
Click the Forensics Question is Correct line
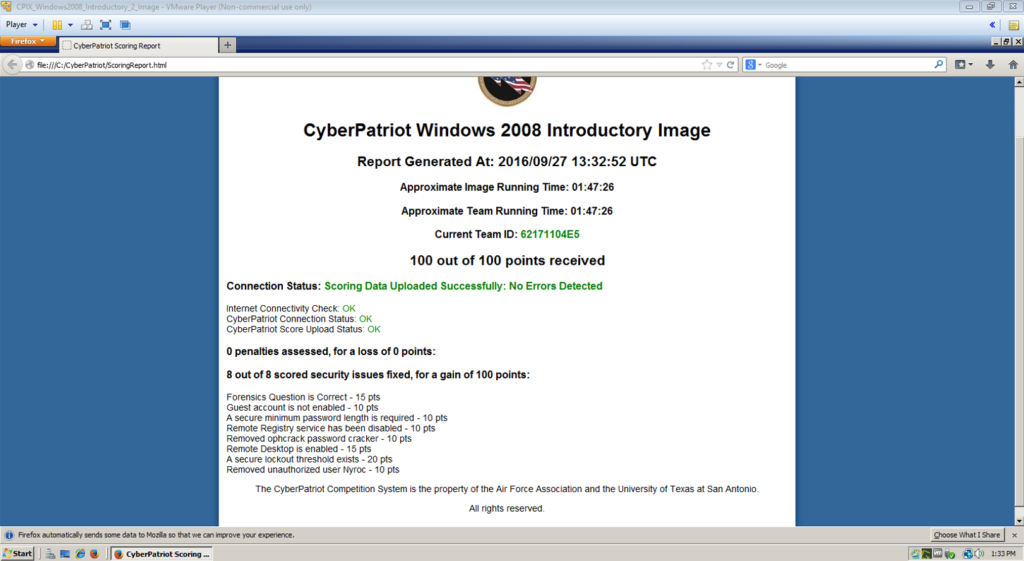pyautogui.click(x=303, y=397)
